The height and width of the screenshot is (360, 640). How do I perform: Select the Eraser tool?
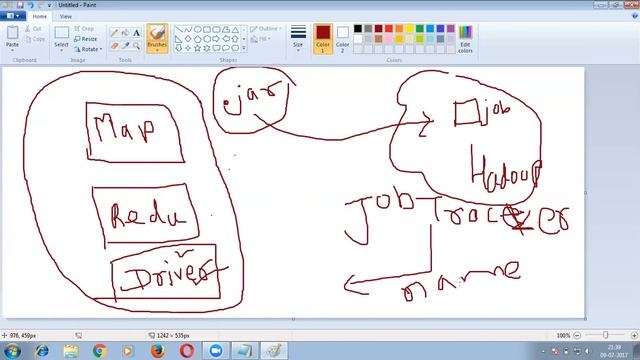tap(115, 46)
